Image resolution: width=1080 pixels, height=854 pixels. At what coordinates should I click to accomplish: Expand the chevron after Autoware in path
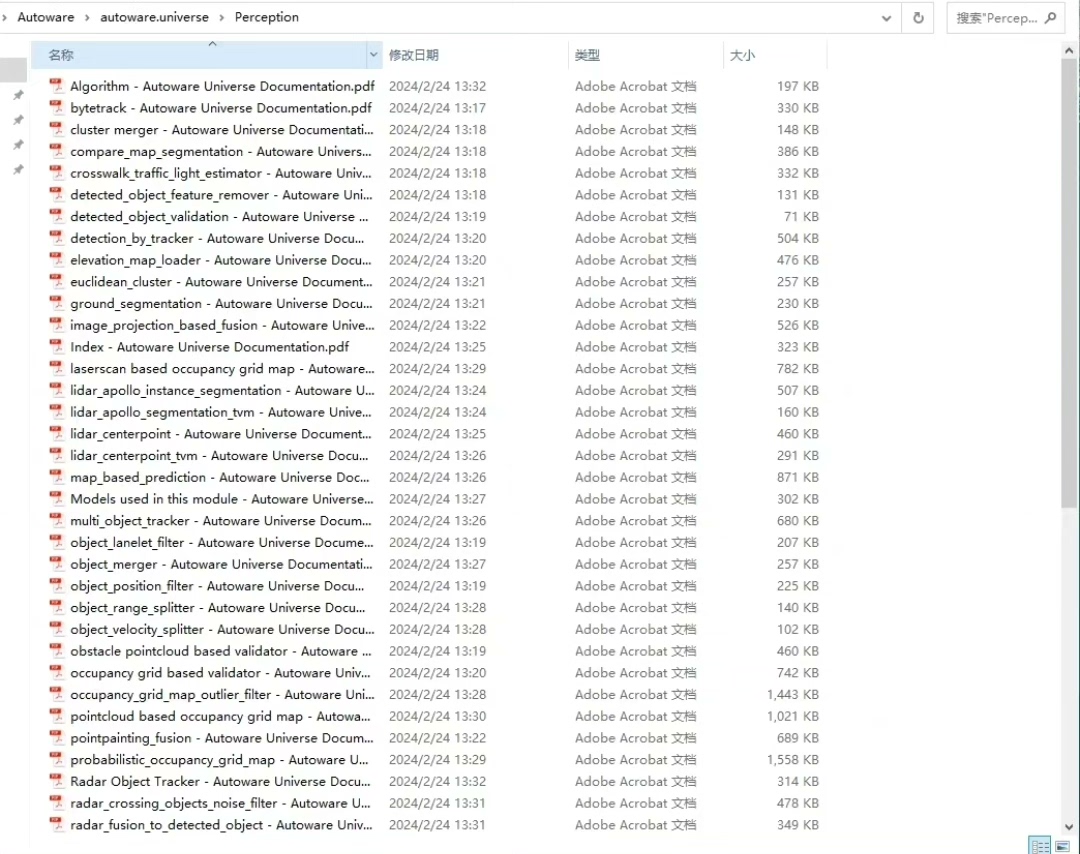coord(87,17)
